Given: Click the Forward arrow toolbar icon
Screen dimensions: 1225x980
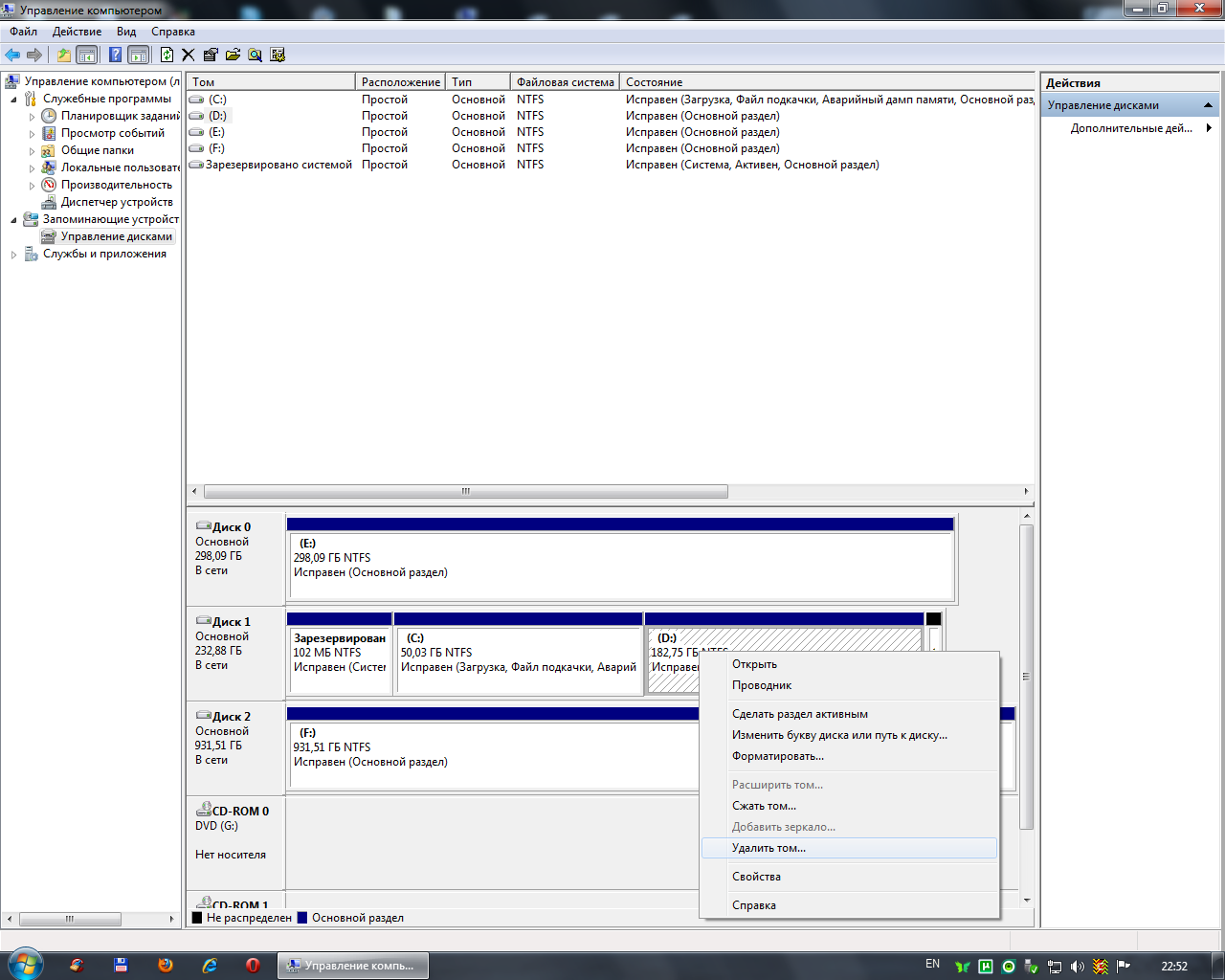Looking at the screenshot, I should pyautogui.click(x=34, y=55).
